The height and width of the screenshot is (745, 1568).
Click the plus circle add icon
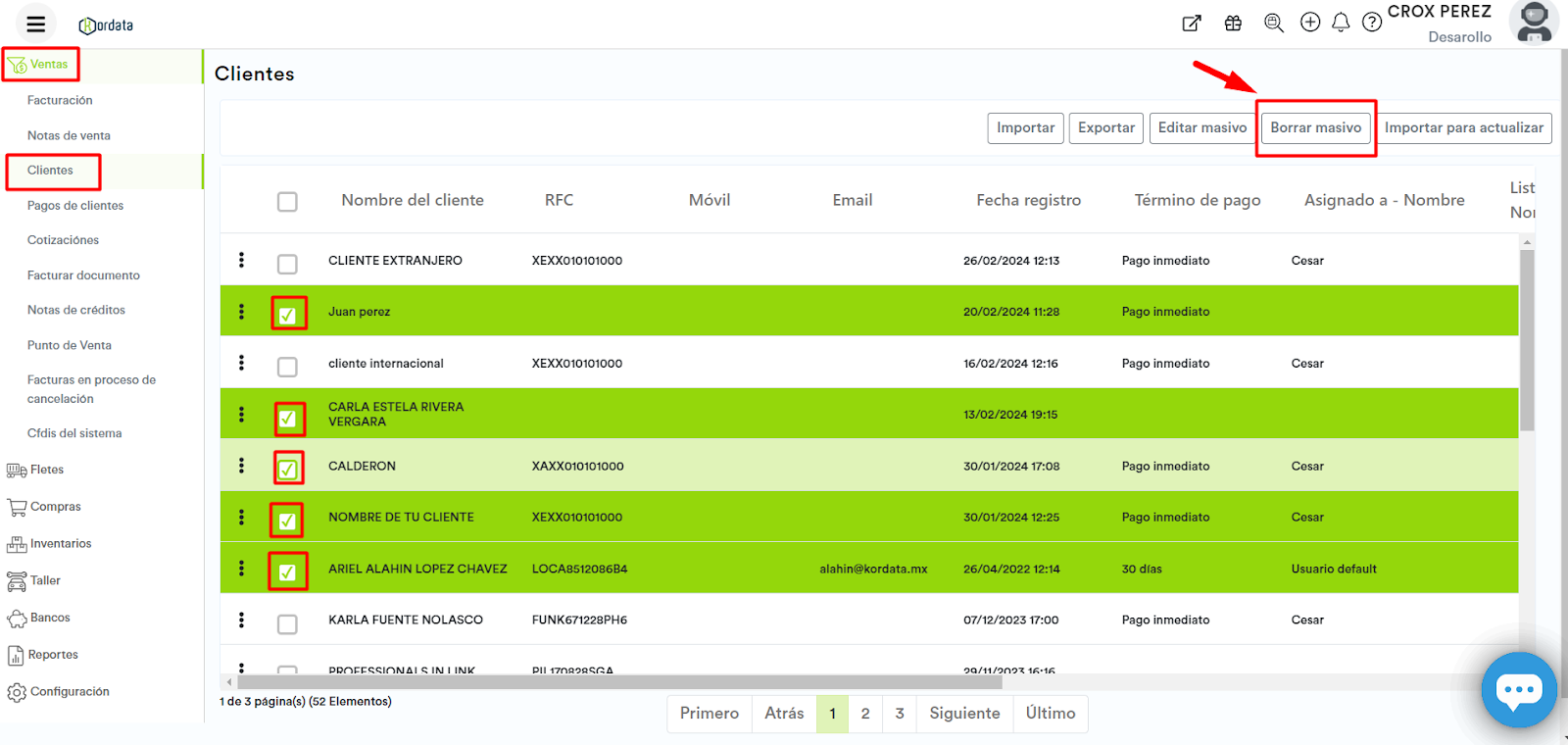point(1310,23)
